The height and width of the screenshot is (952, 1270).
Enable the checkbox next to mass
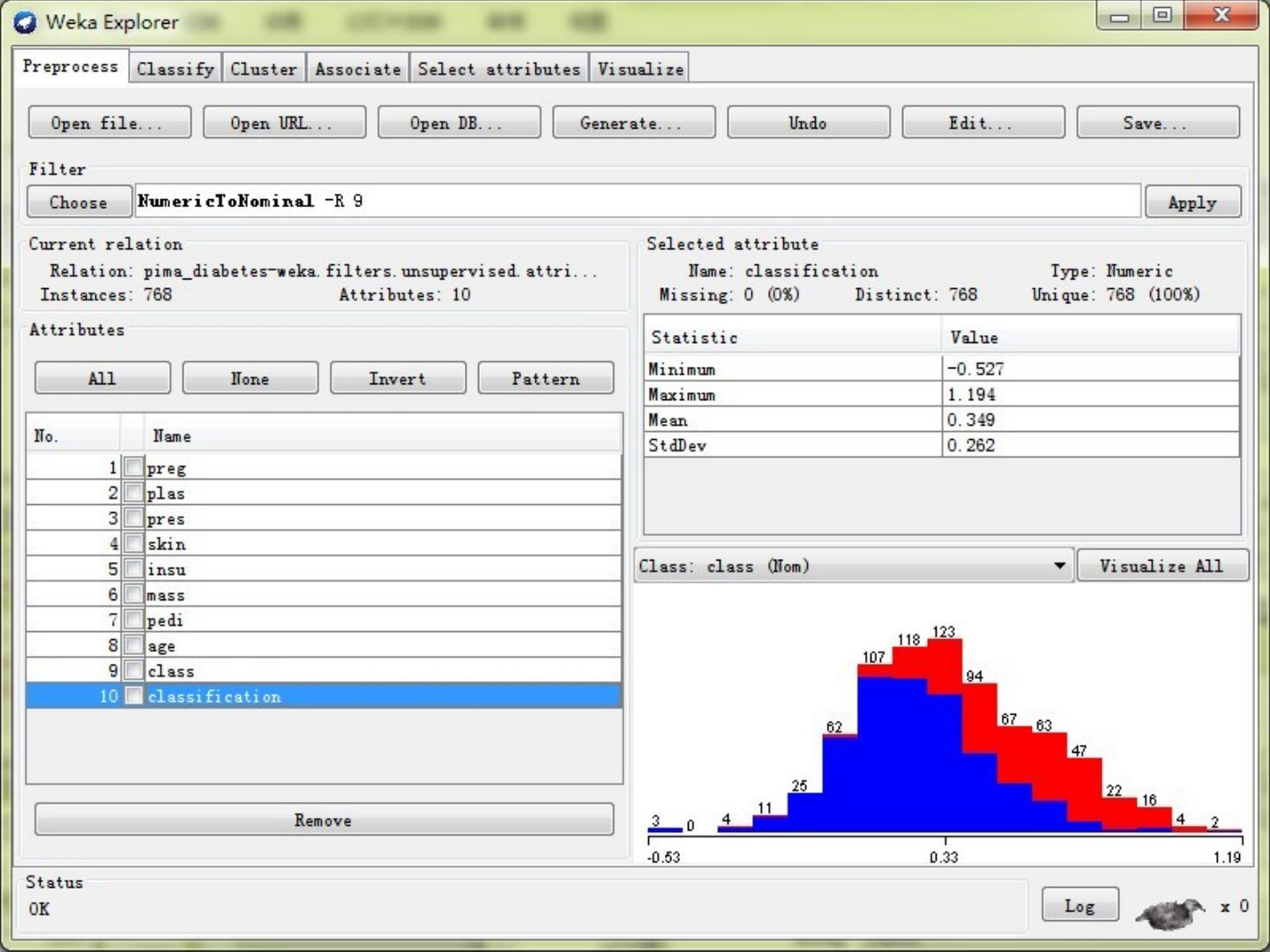(x=133, y=595)
